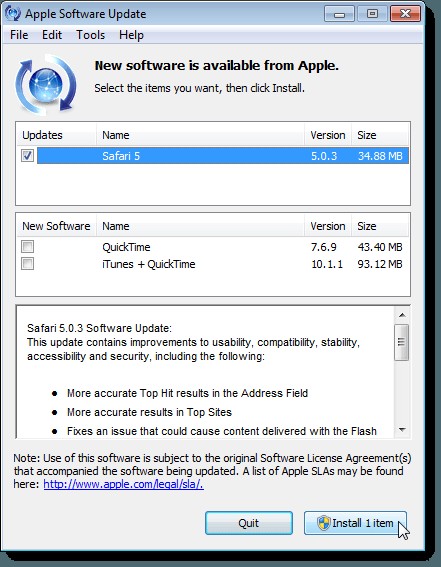
Task: Click the 43.40 MB size value
Action: coord(380,247)
